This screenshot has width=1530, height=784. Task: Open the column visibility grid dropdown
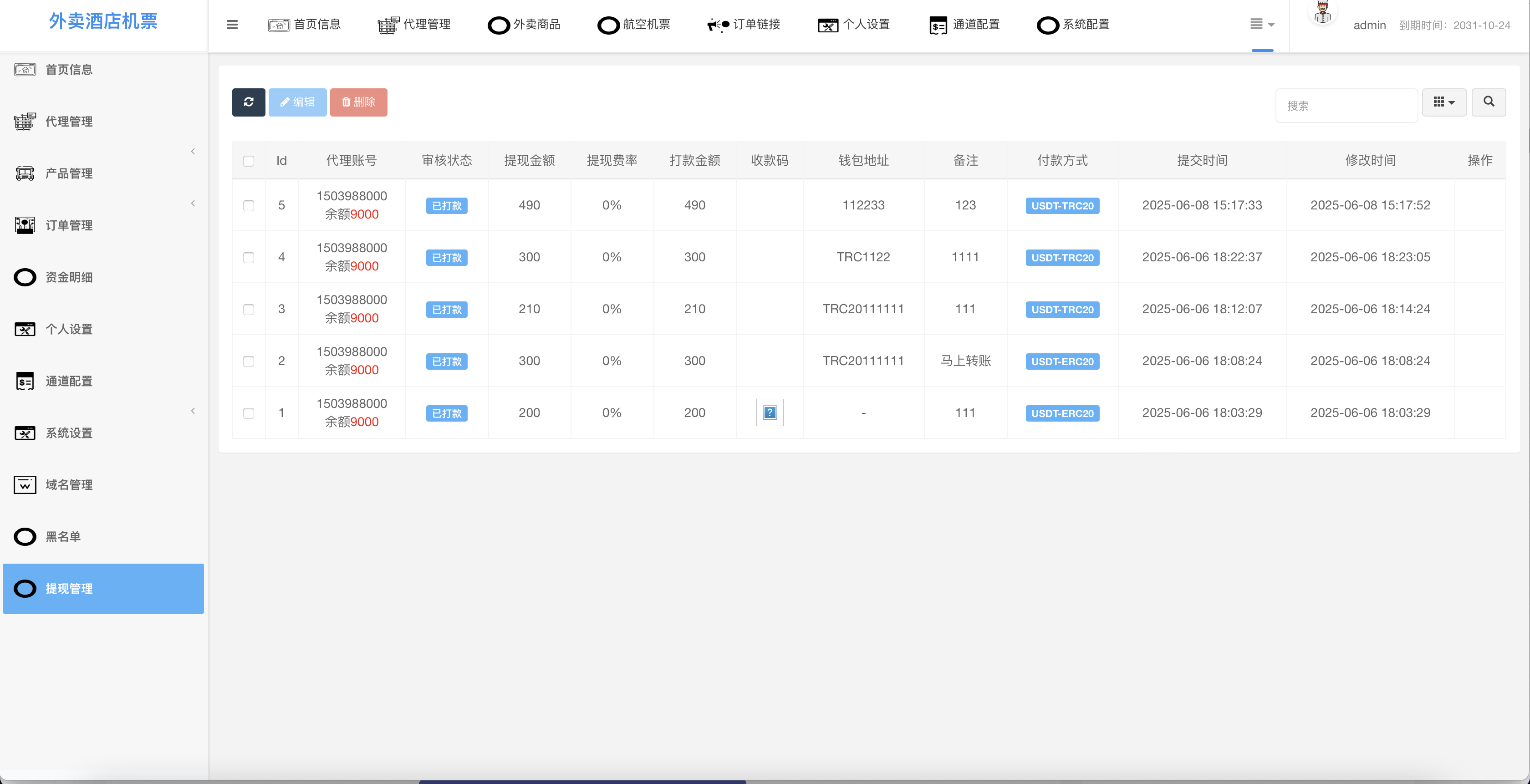(1444, 102)
